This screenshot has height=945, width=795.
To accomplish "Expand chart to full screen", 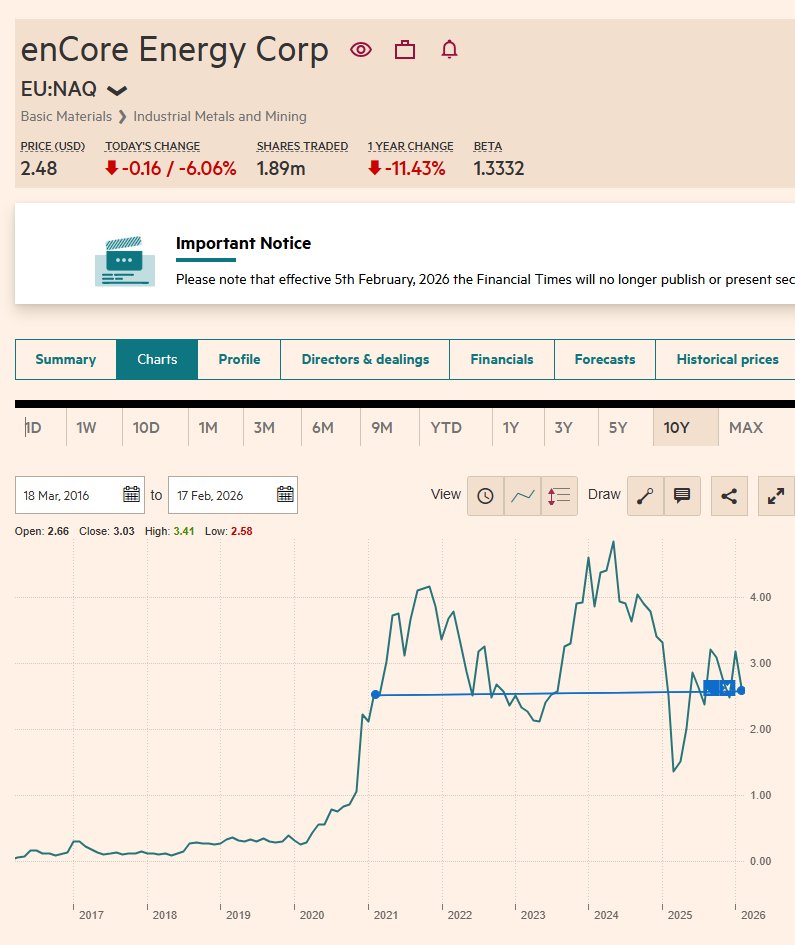I will pos(776,496).
